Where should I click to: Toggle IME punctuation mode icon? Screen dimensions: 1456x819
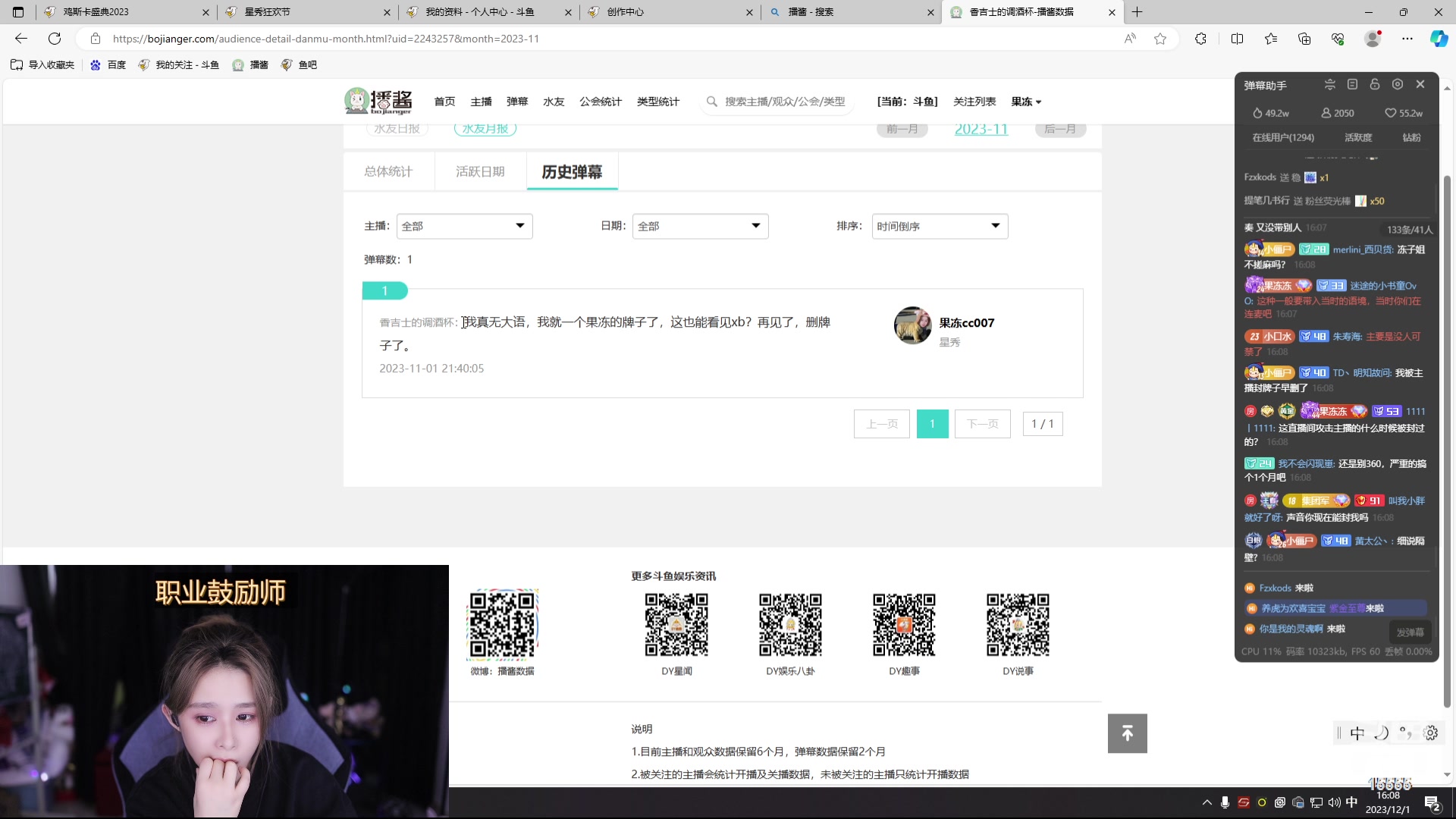[1406, 733]
